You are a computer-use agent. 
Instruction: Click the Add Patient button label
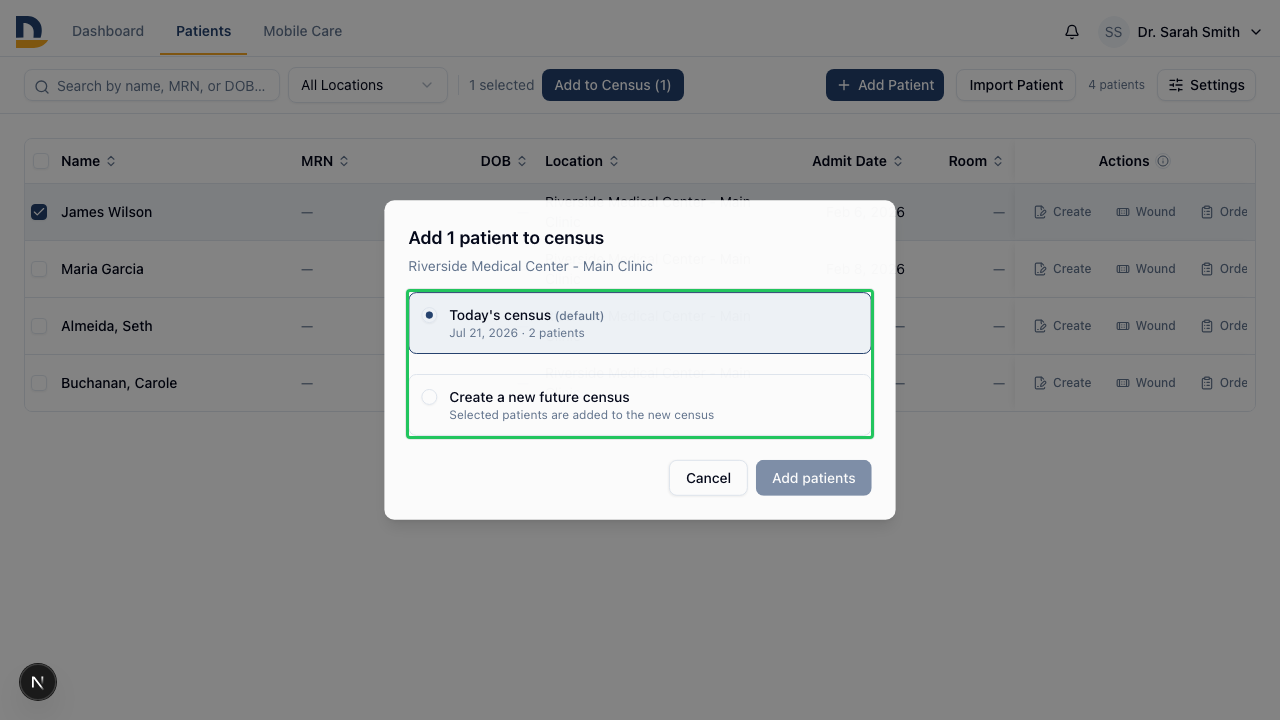(x=896, y=85)
